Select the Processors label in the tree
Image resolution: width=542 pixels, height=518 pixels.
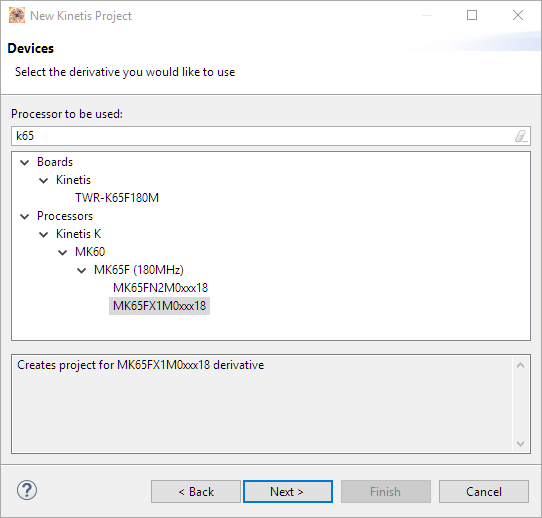(65, 216)
